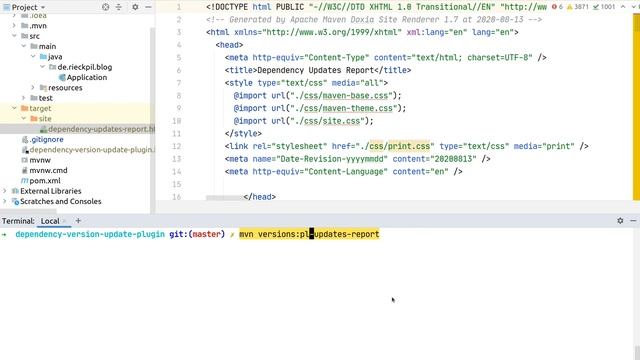Screen dimensions: 640x360
Task: Click the collapse all icon in Project panel
Action: (119, 7)
